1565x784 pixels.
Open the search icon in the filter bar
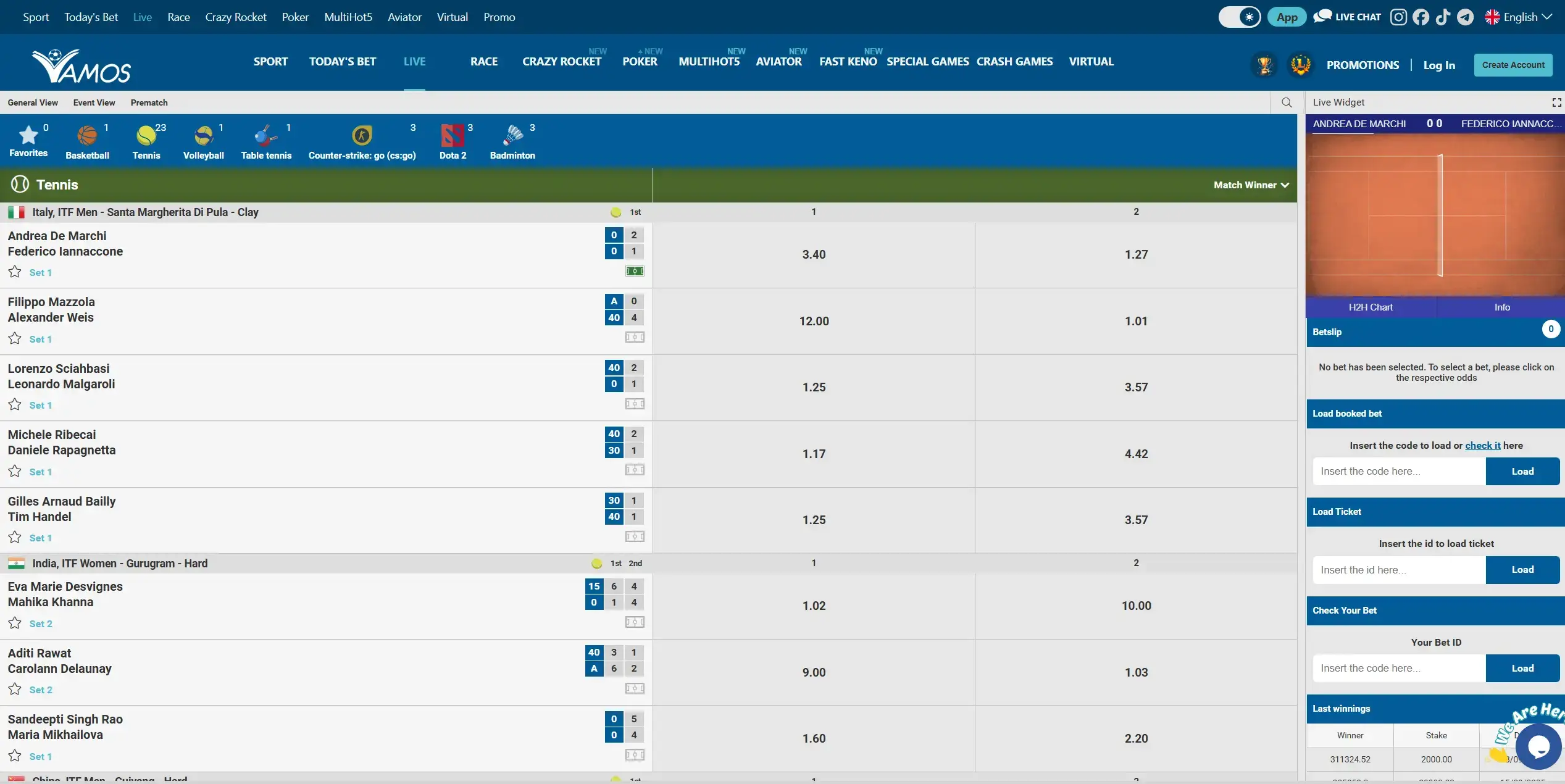pyautogui.click(x=1286, y=102)
